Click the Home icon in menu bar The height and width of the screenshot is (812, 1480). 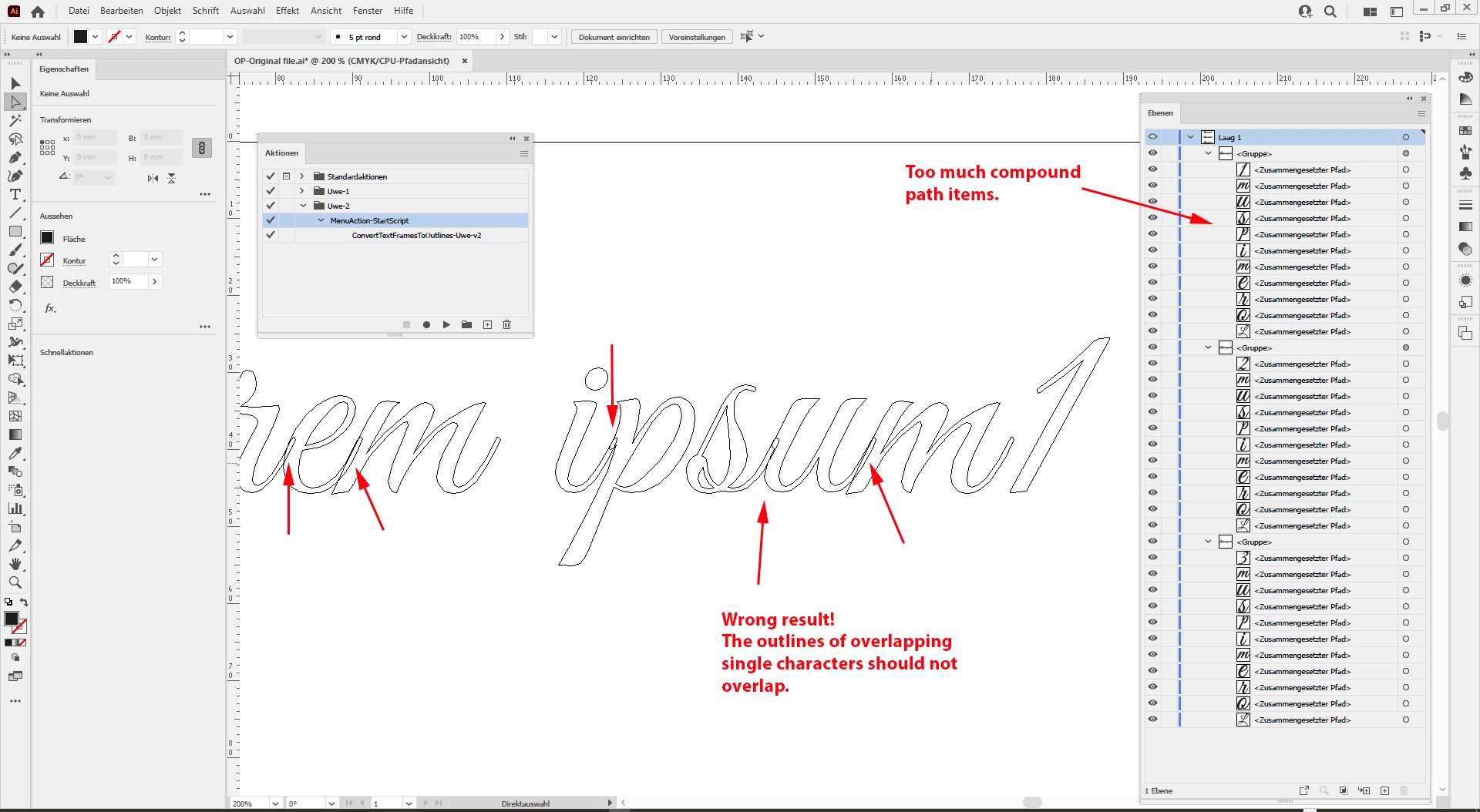click(38, 12)
